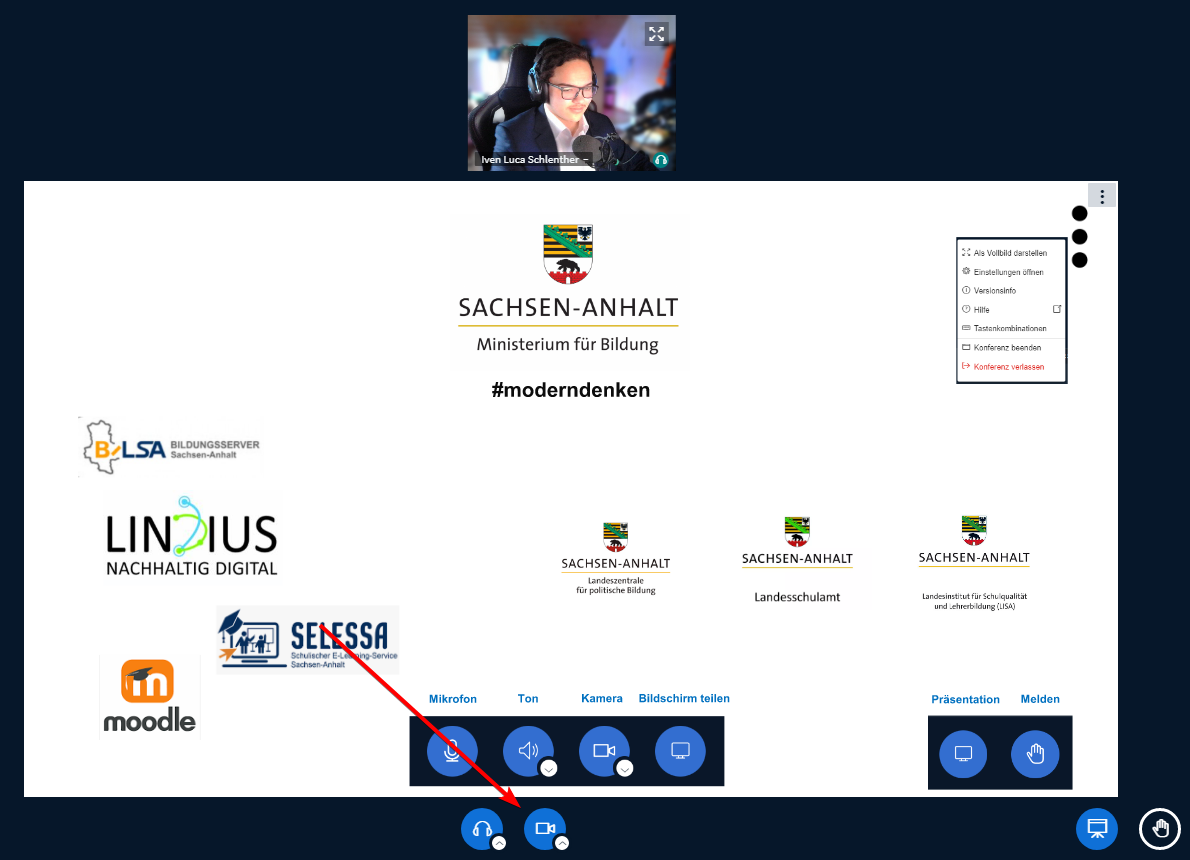Select 'Als Vollbild darstellen' menu entry
Image resolution: width=1190 pixels, height=860 pixels.
click(1009, 253)
